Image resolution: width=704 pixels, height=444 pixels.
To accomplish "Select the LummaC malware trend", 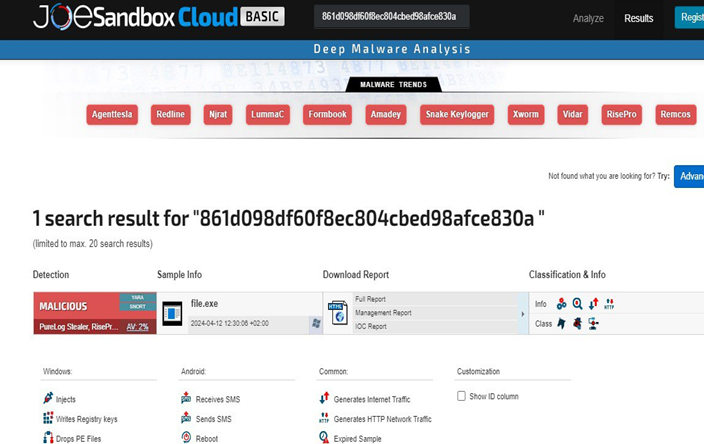I will tap(268, 114).
